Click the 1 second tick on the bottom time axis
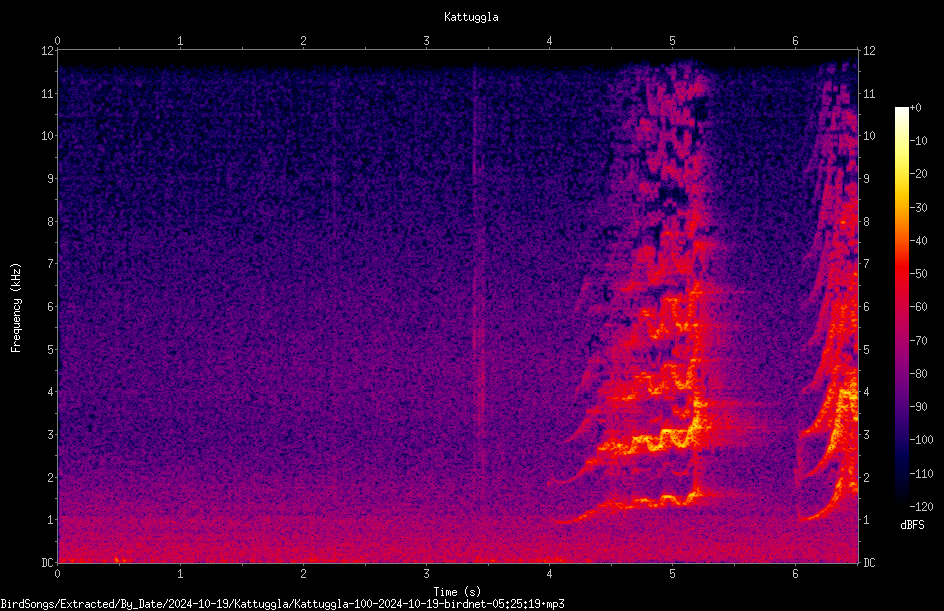Viewport: 944px width, 611px height. [x=180, y=574]
